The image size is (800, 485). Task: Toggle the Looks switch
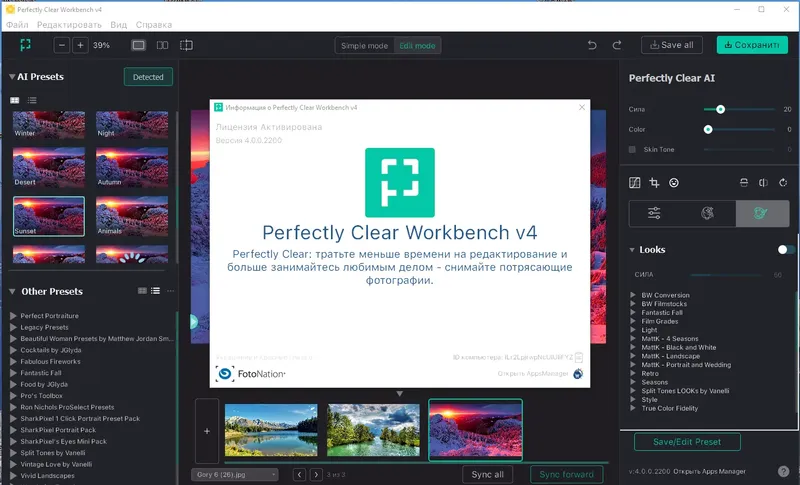(x=786, y=249)
